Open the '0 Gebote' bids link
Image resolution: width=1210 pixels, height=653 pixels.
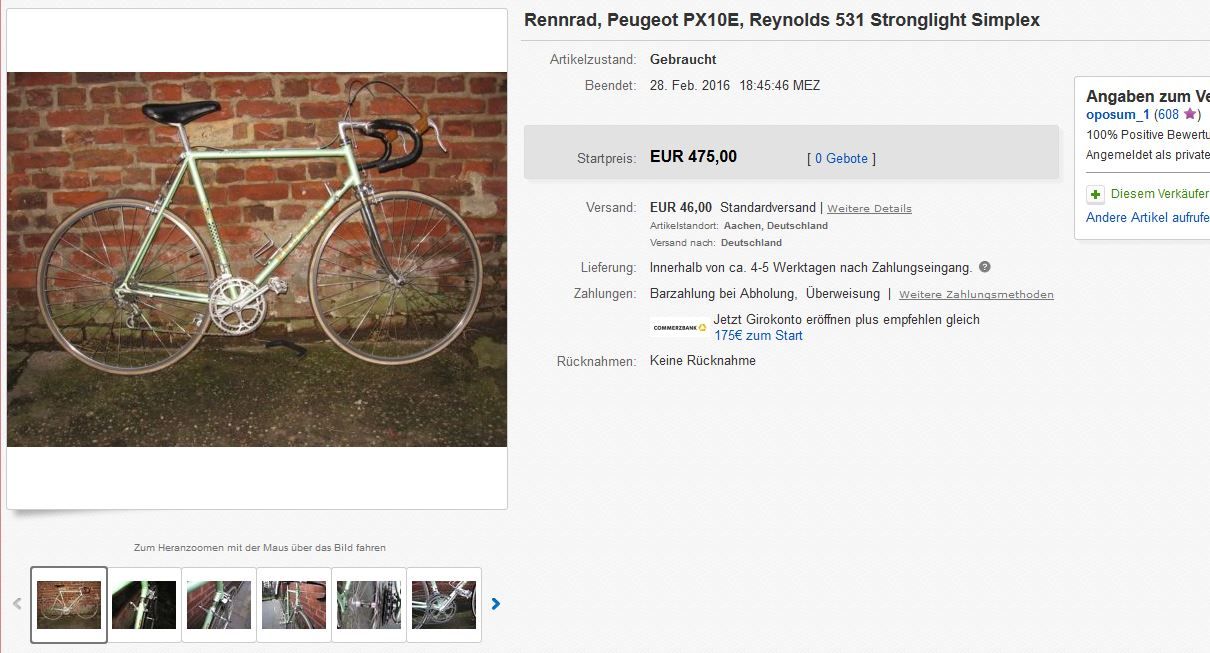tap(840, 158)
